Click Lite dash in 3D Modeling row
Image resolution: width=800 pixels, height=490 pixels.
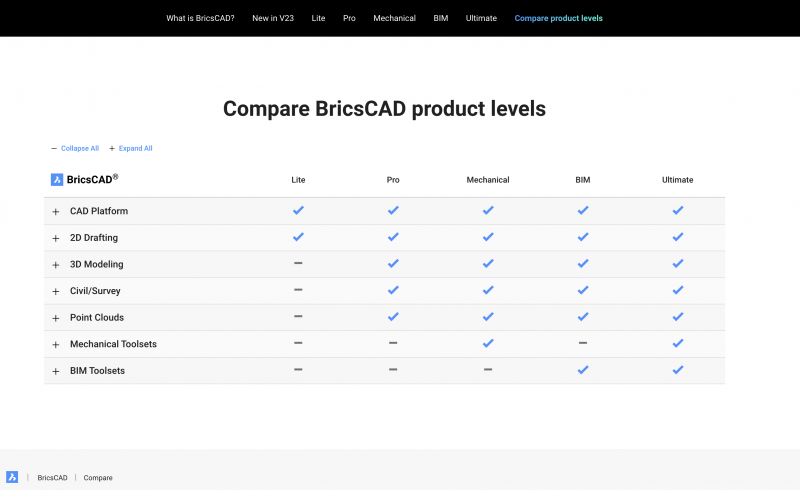tap(298, 263)
